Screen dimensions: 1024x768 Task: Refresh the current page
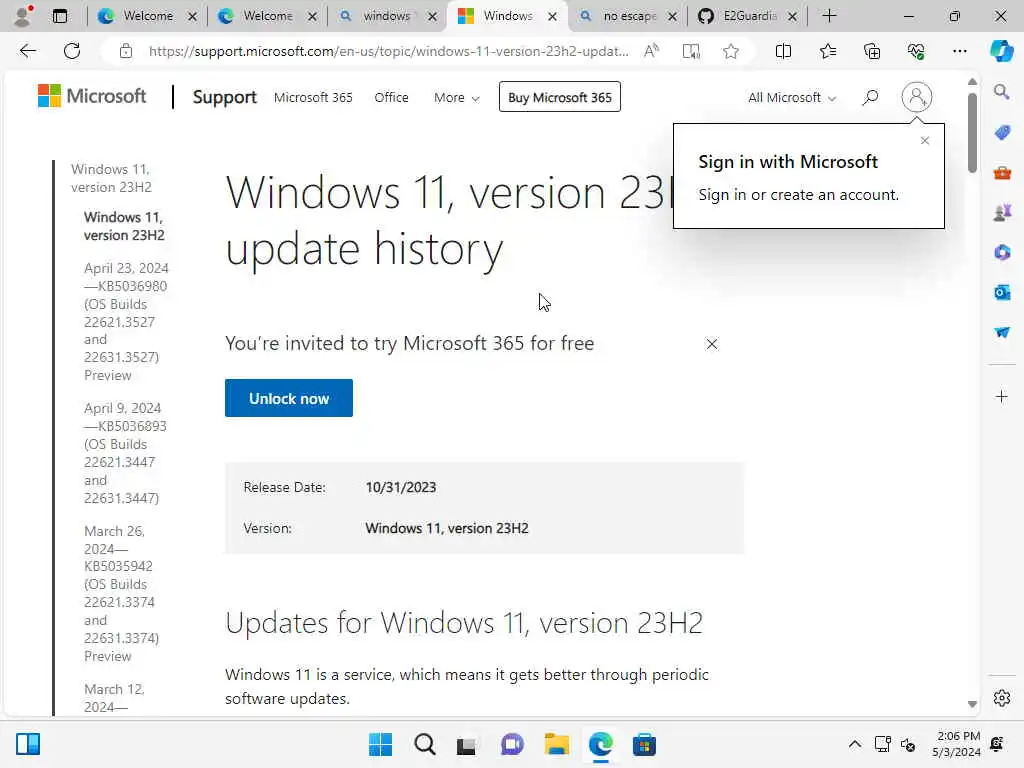(72, 51)
